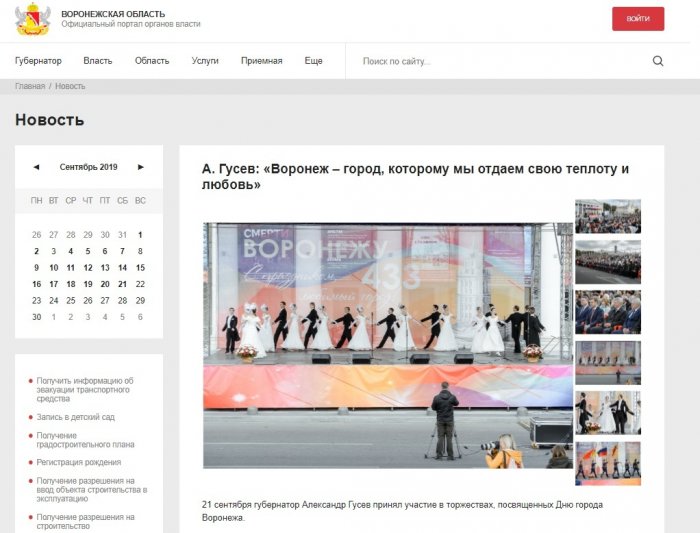The height and width of the screenshot is (533, 700).
Task: Click the Voronezh region coat of arms logo
Action: pyautogui.click(x=32, y=19)
